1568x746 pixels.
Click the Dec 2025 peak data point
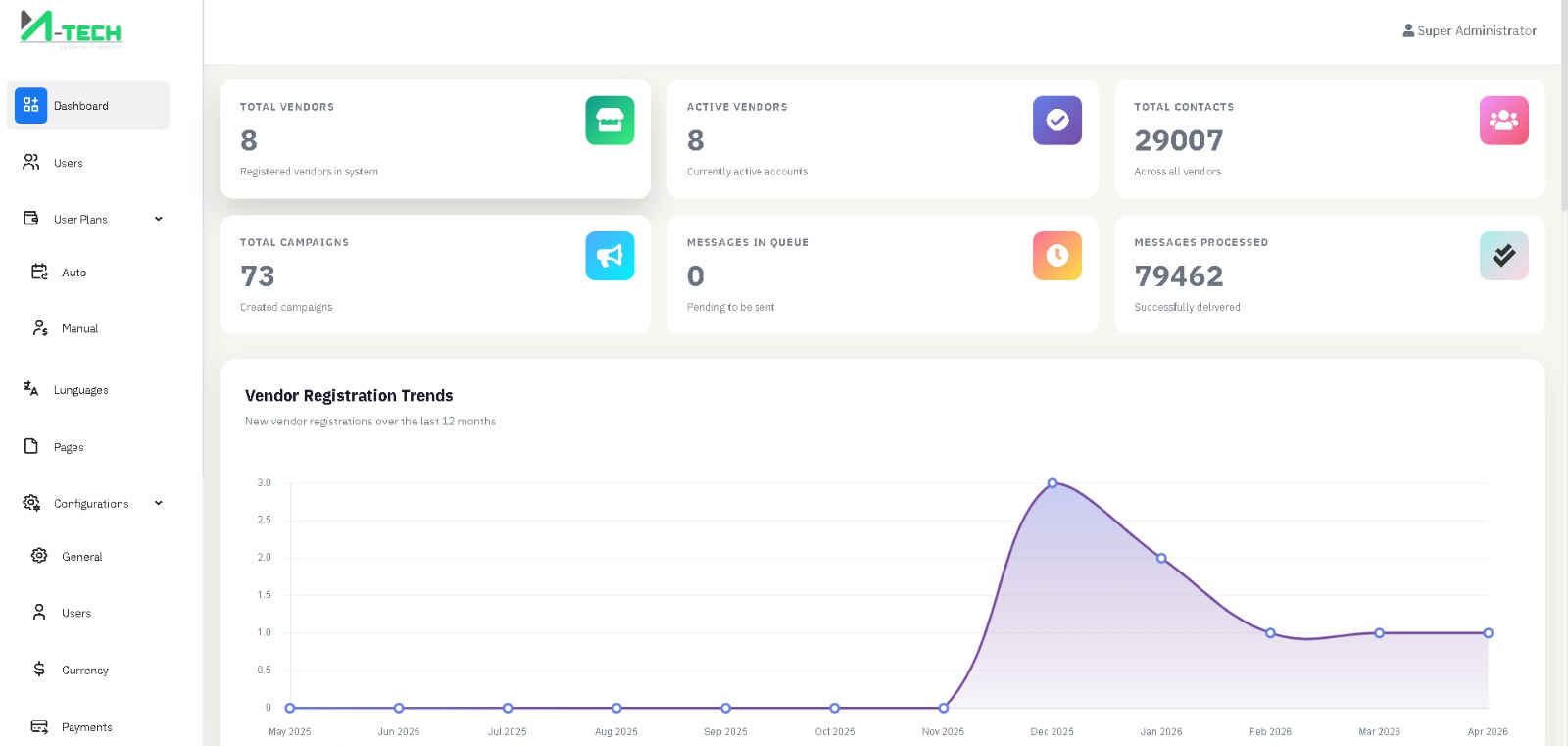pyautogui.click(x=1053, y=483)
